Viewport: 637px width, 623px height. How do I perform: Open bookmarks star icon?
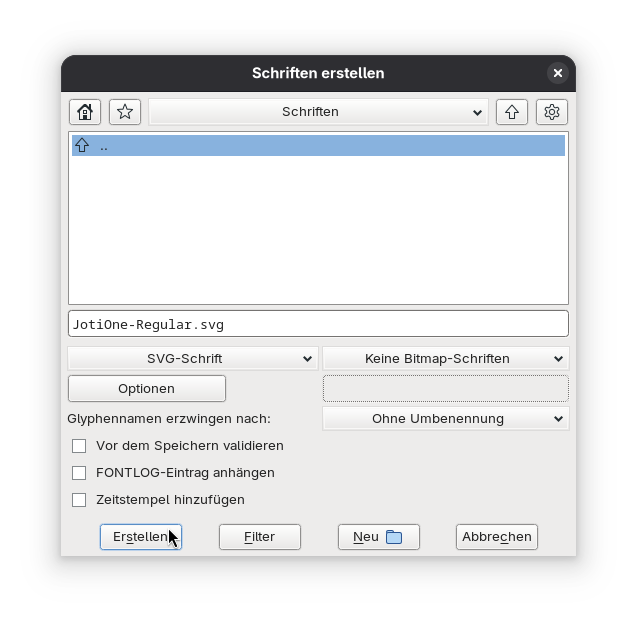point(125,112)
